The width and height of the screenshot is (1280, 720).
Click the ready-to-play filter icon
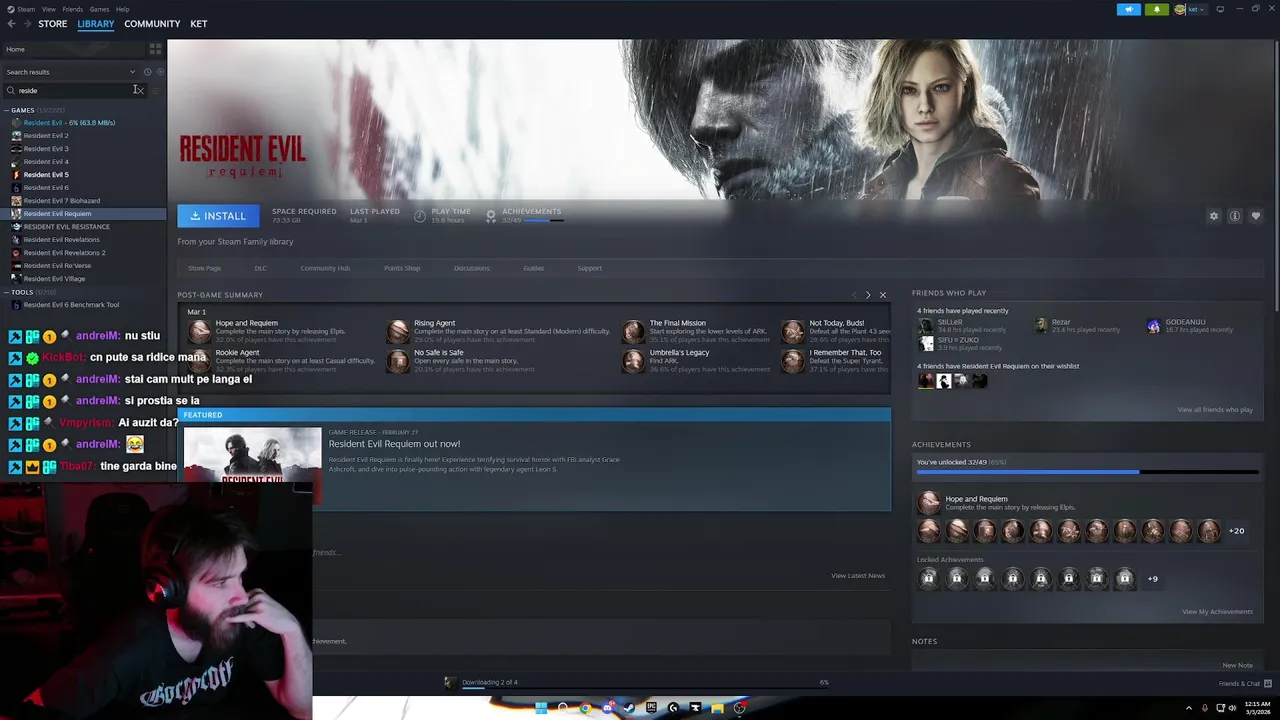pos(160,72)
